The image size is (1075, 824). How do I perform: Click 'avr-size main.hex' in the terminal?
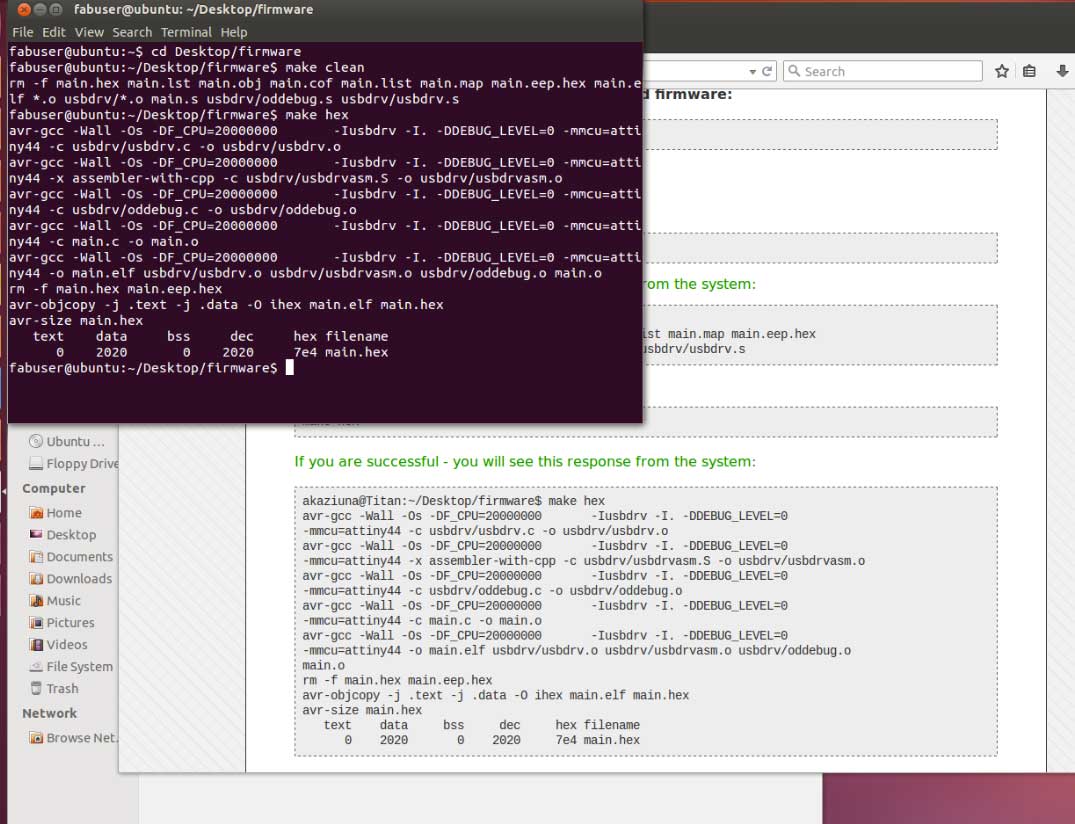(x=76, y=320)
